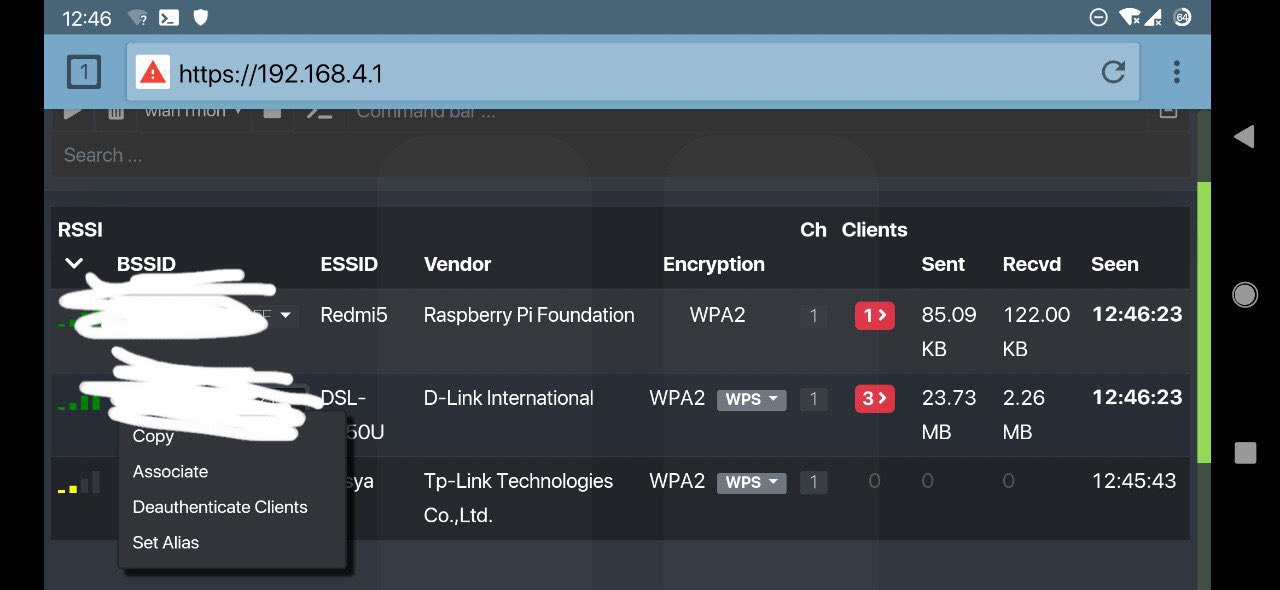Open BSSID dropdown arrow in Redmi5 row
This screenshot has height=590, width=1280.
coord(285,316)
